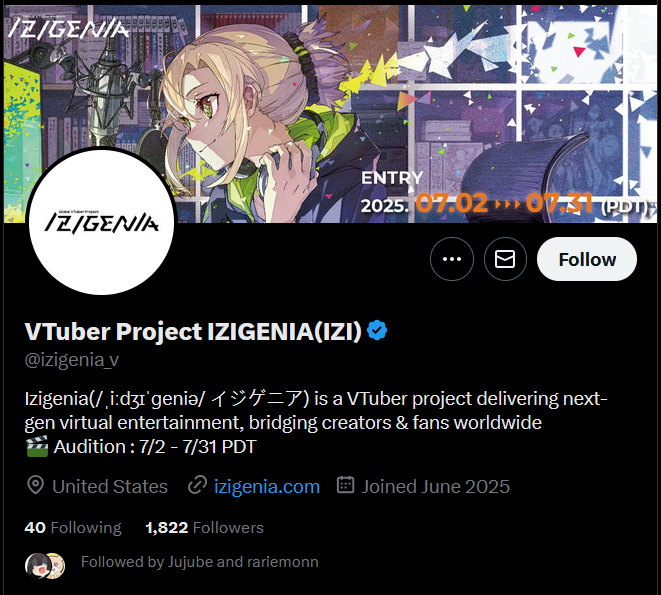The image size is (661, 595).
Task: View the 1,822 Followers list
Action: pyautogui.click(x=204, y=528)
